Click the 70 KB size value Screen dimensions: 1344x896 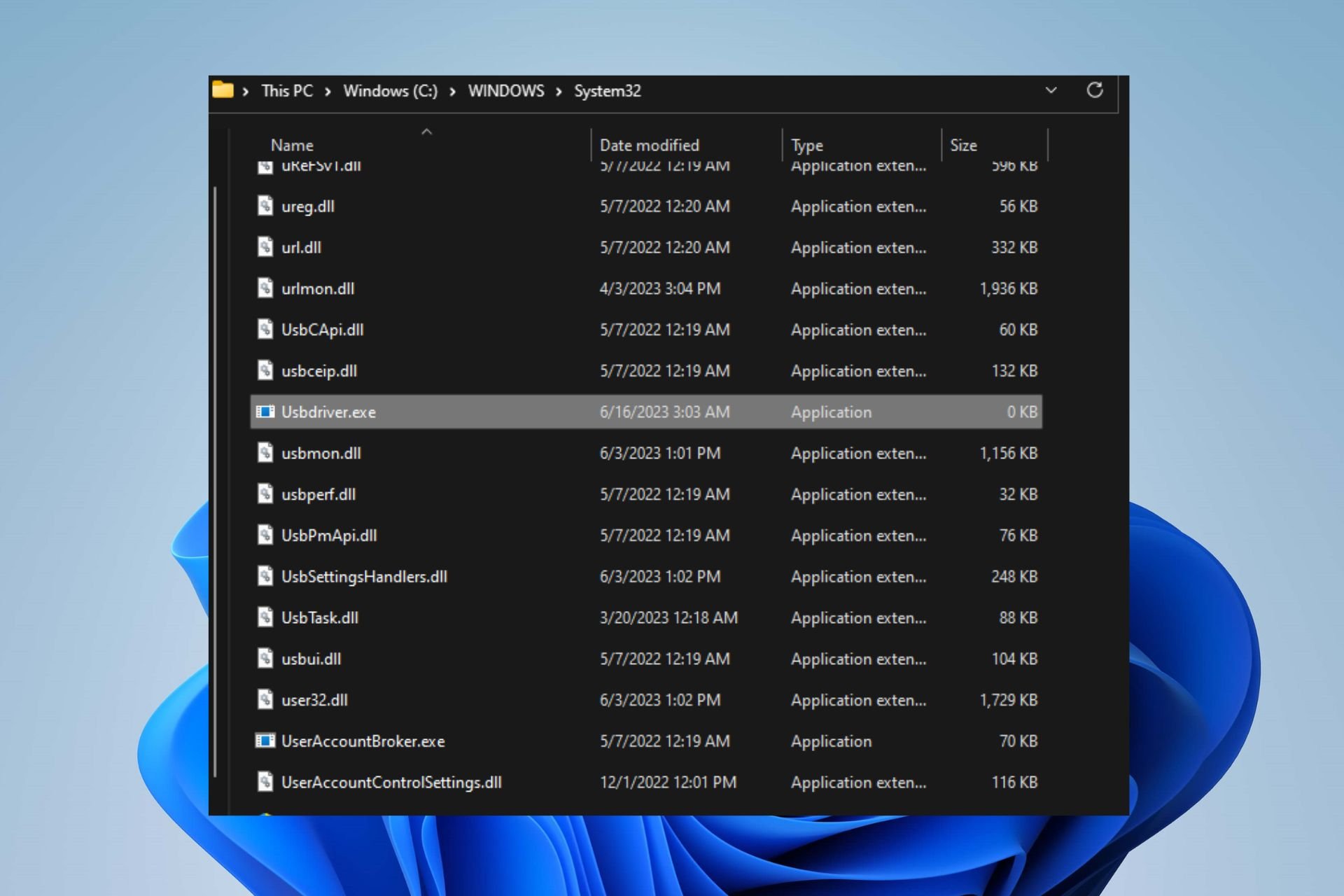point(1018,741)
